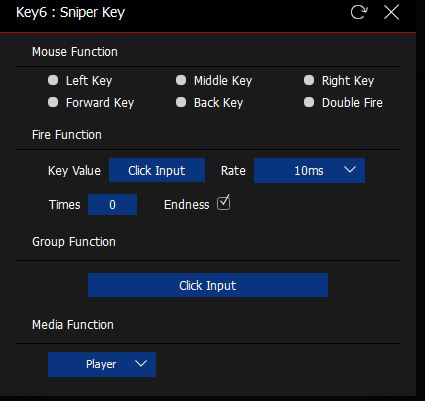Click the Key Value Click Input button
The image size is (425, 401).
(x=157, y=170)
